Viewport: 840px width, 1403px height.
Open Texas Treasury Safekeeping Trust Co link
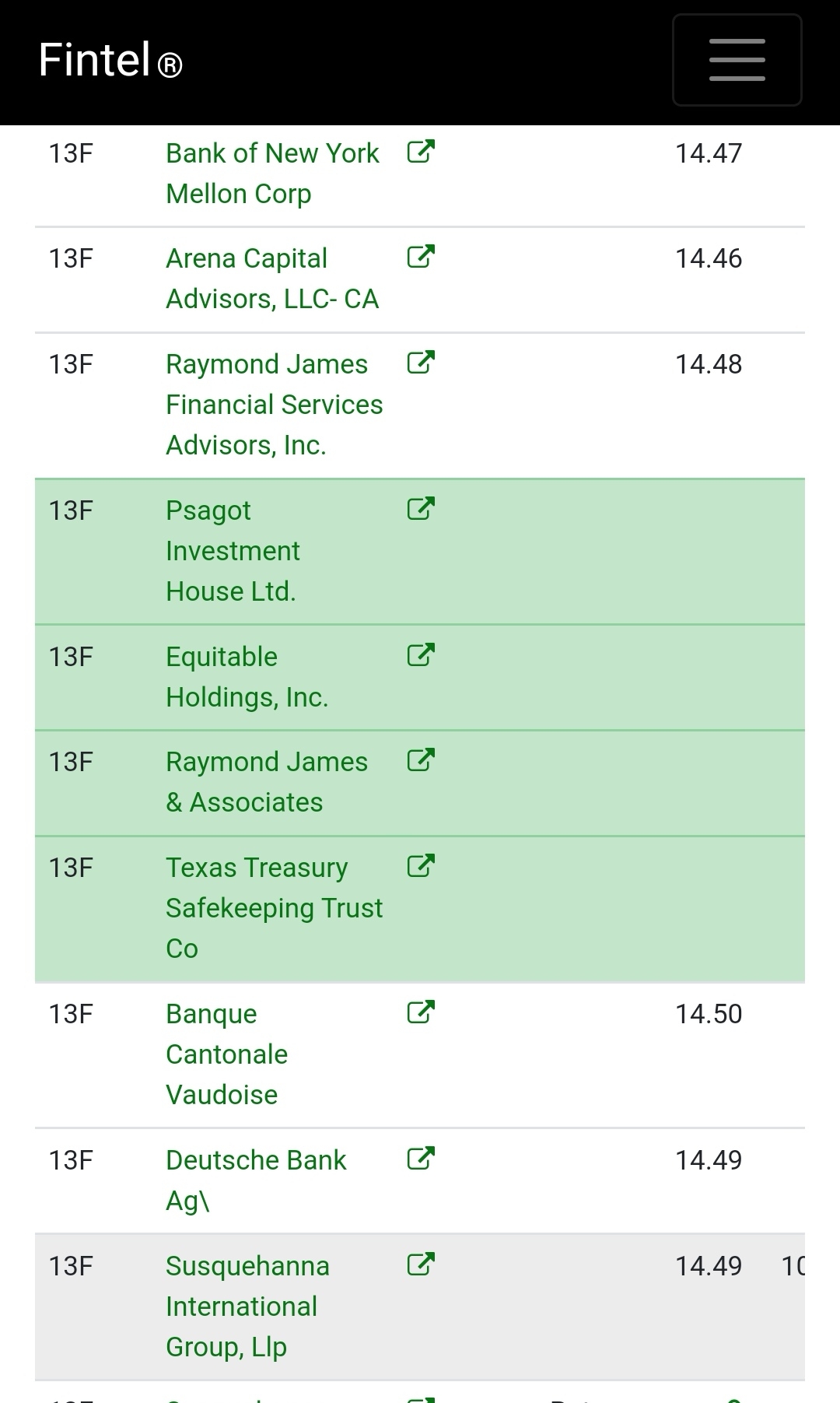[275, 908]
